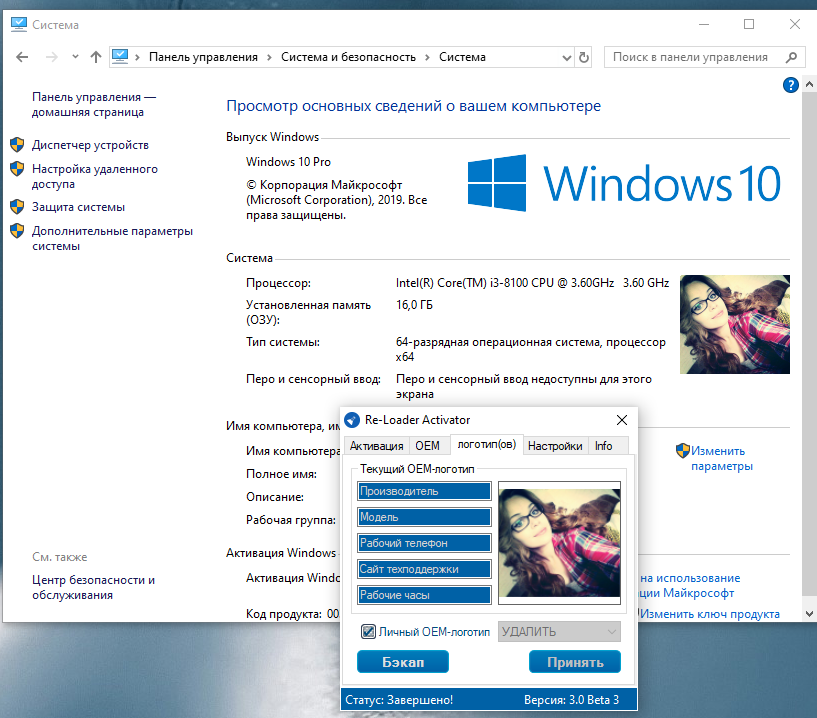
Task: Go back with the left arrow
Action: [x=22, y=57]
